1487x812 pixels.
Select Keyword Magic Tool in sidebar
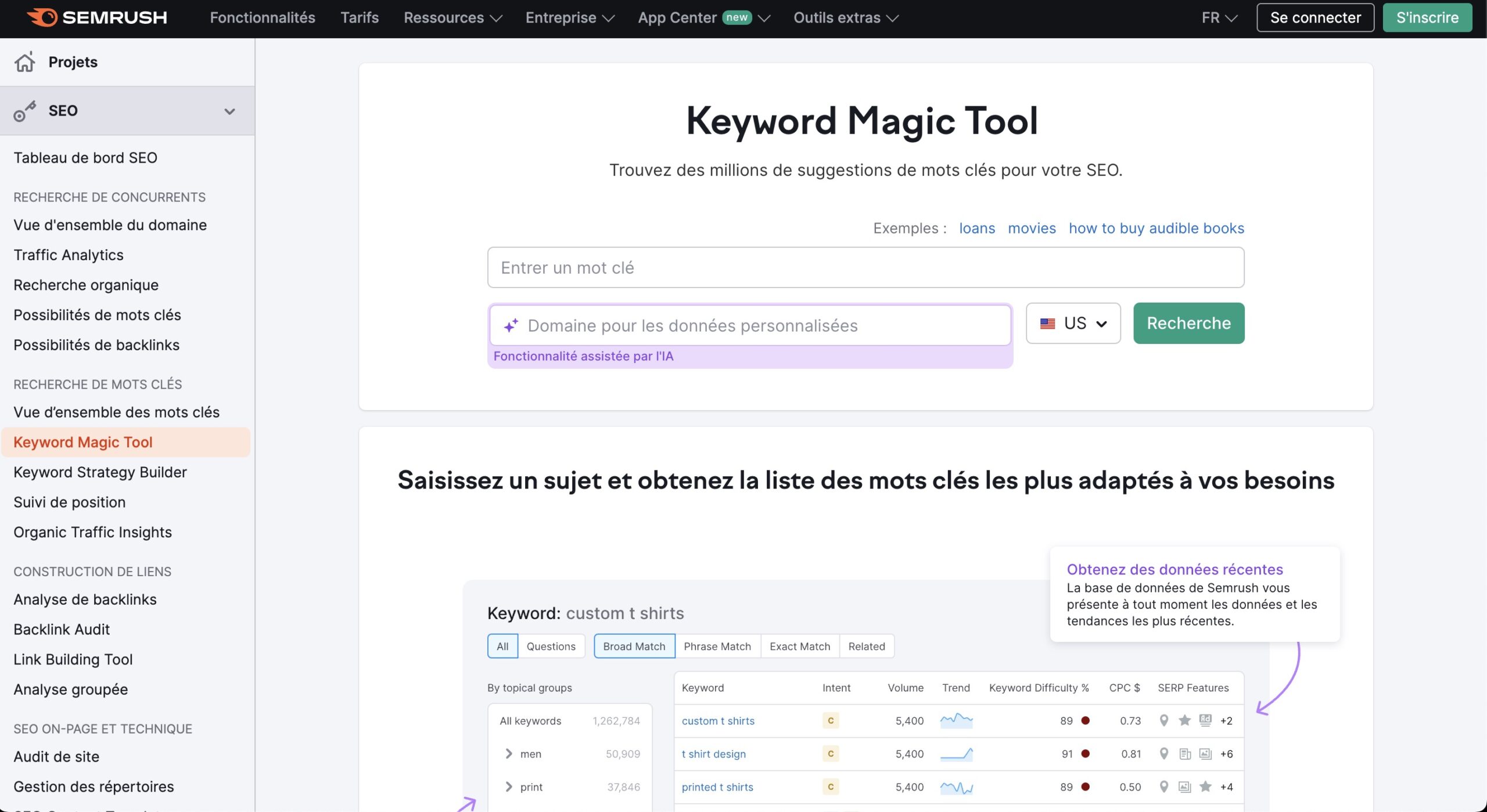125,443
